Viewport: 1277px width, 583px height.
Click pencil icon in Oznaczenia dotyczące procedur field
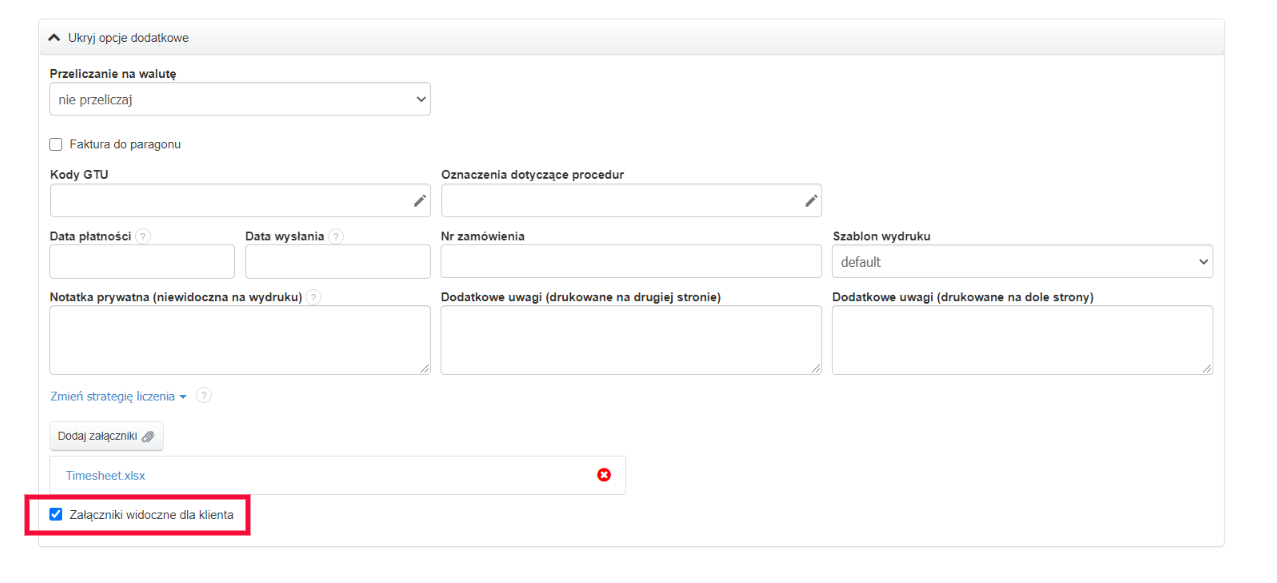(811, 201)
